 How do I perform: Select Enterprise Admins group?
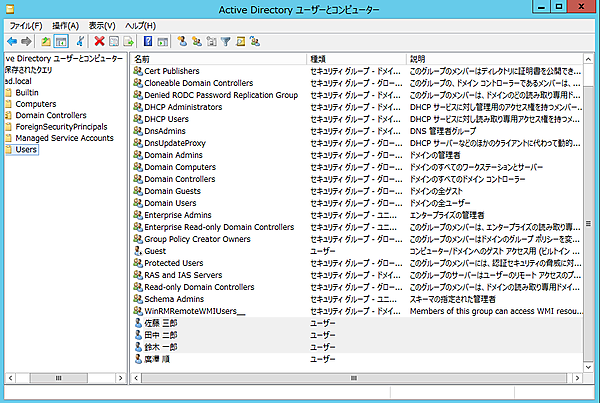click(x=178, y=215)
